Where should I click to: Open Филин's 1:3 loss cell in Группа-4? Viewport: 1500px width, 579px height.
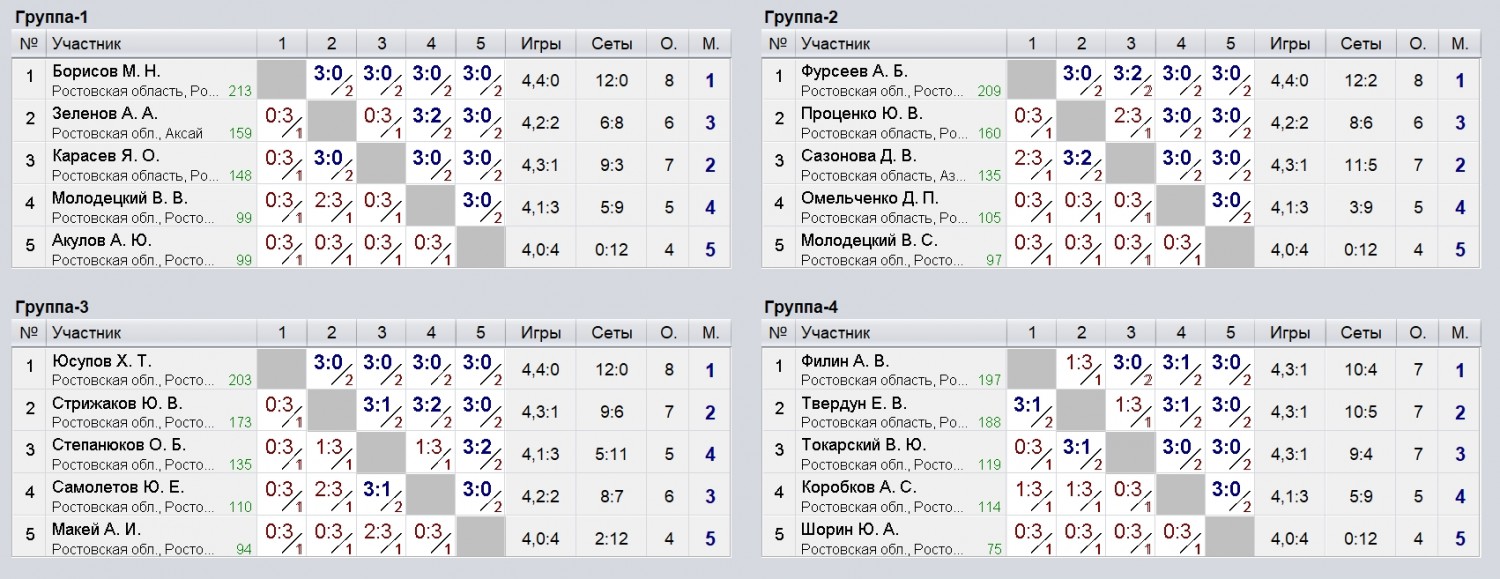pyautogui.click(x=1081, y=368)
